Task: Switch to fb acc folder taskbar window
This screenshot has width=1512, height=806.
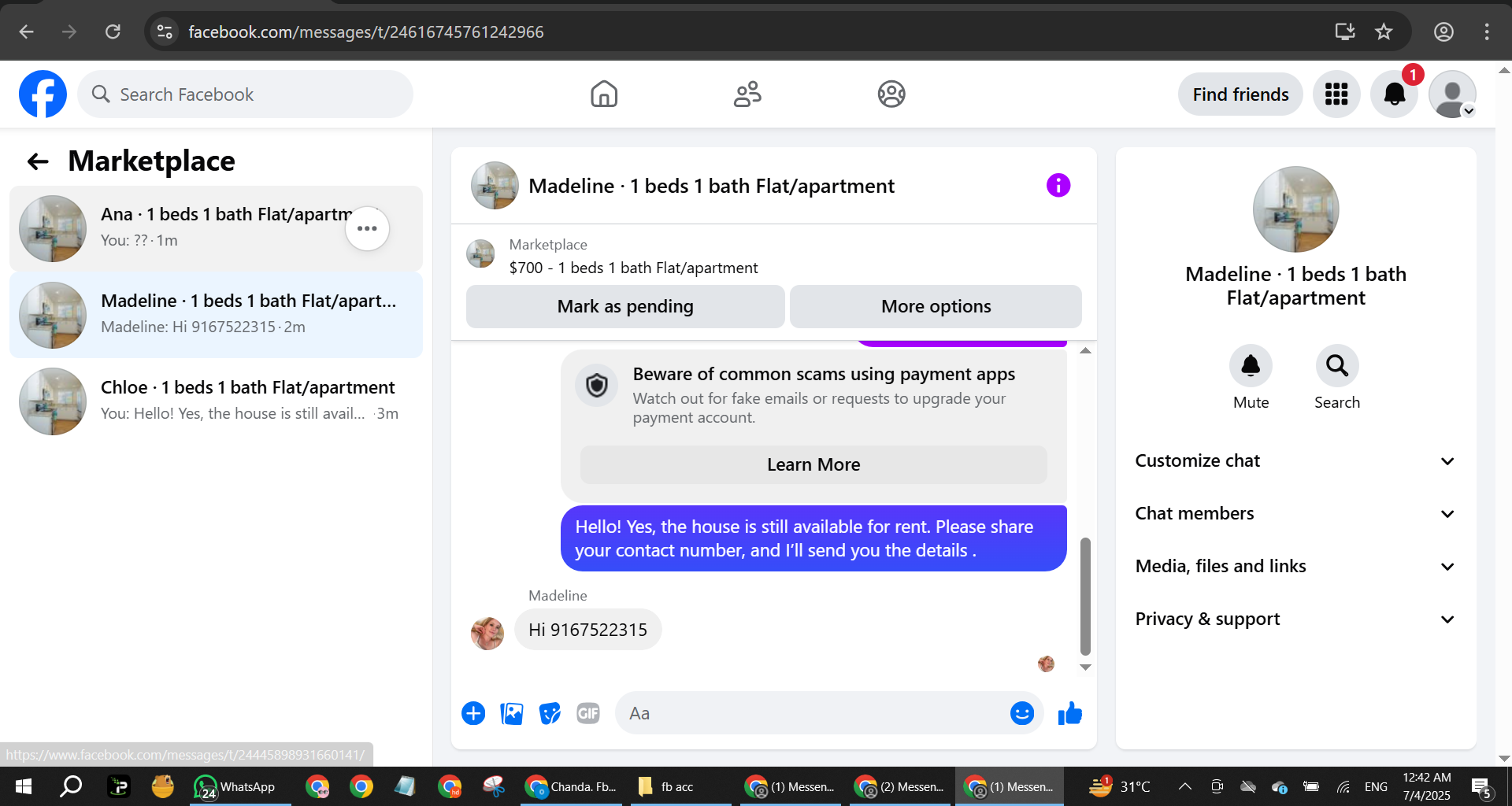Action: click(680, 786)
